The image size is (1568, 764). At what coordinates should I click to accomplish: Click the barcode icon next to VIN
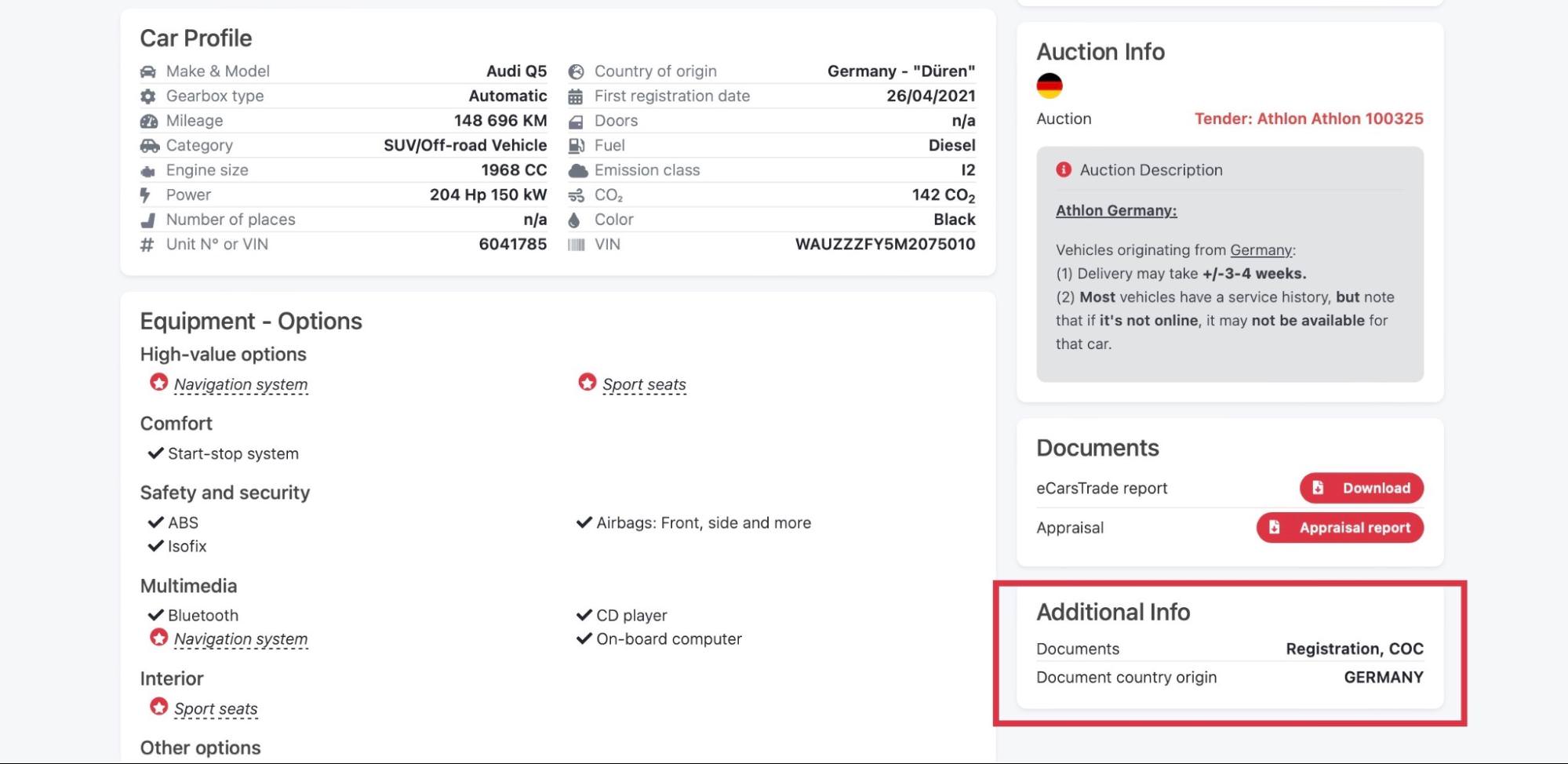(576, 245)
